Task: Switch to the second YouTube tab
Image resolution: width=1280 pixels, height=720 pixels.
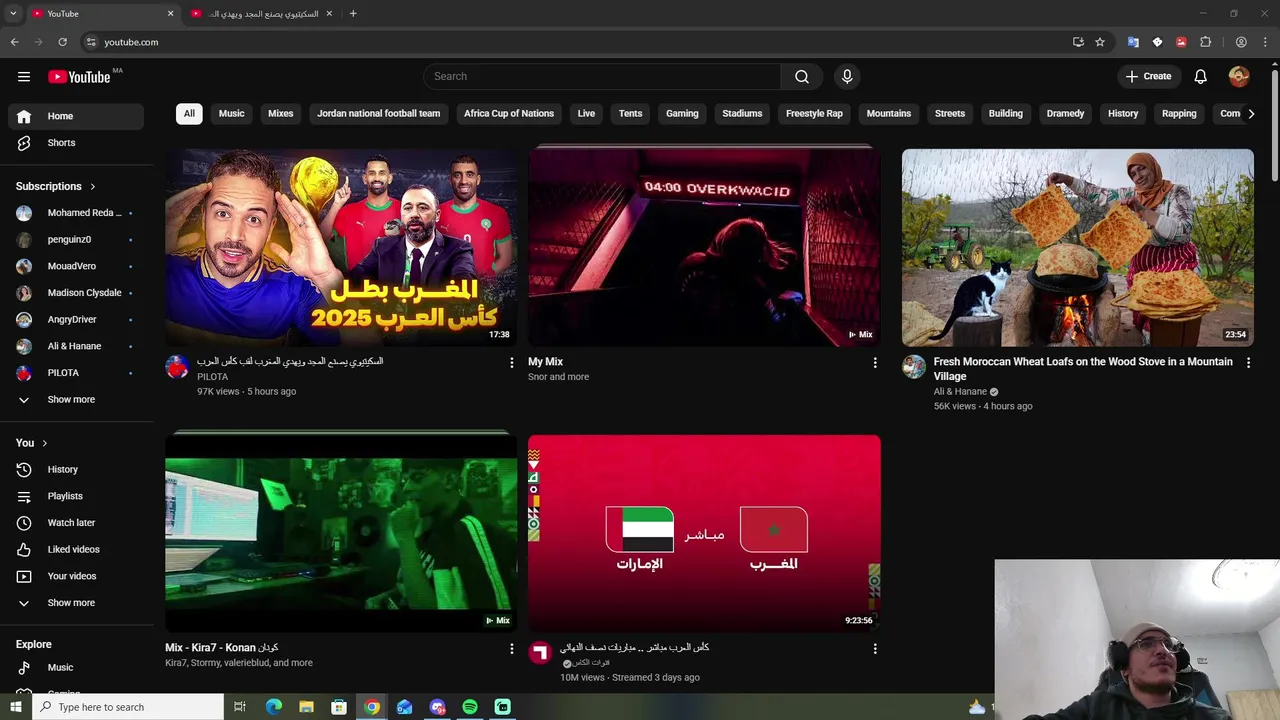Action: coord(261,14)
